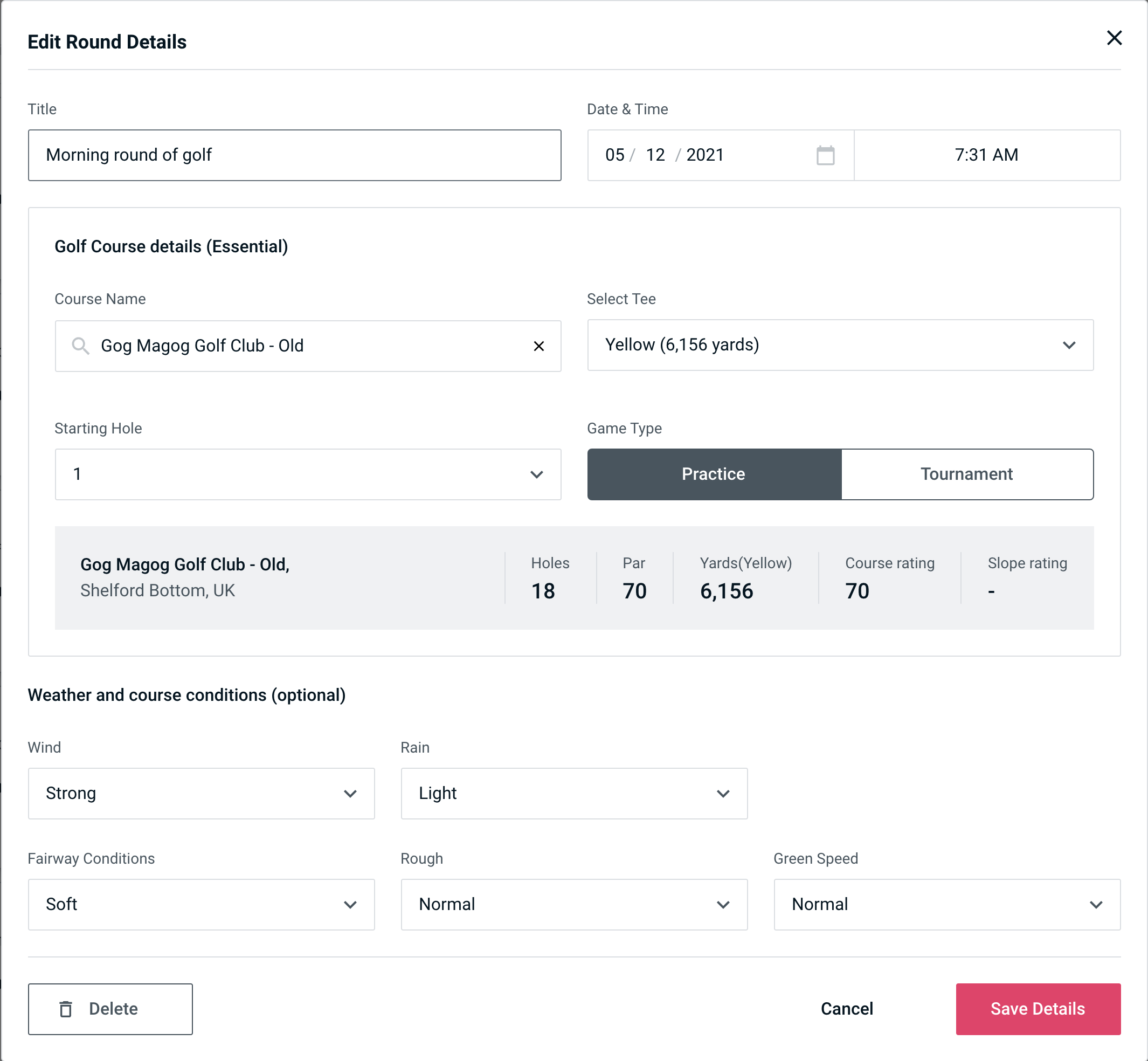Click the calendar icon for date picker
Screen dimensions: 1148x1061
pos(826,155)
